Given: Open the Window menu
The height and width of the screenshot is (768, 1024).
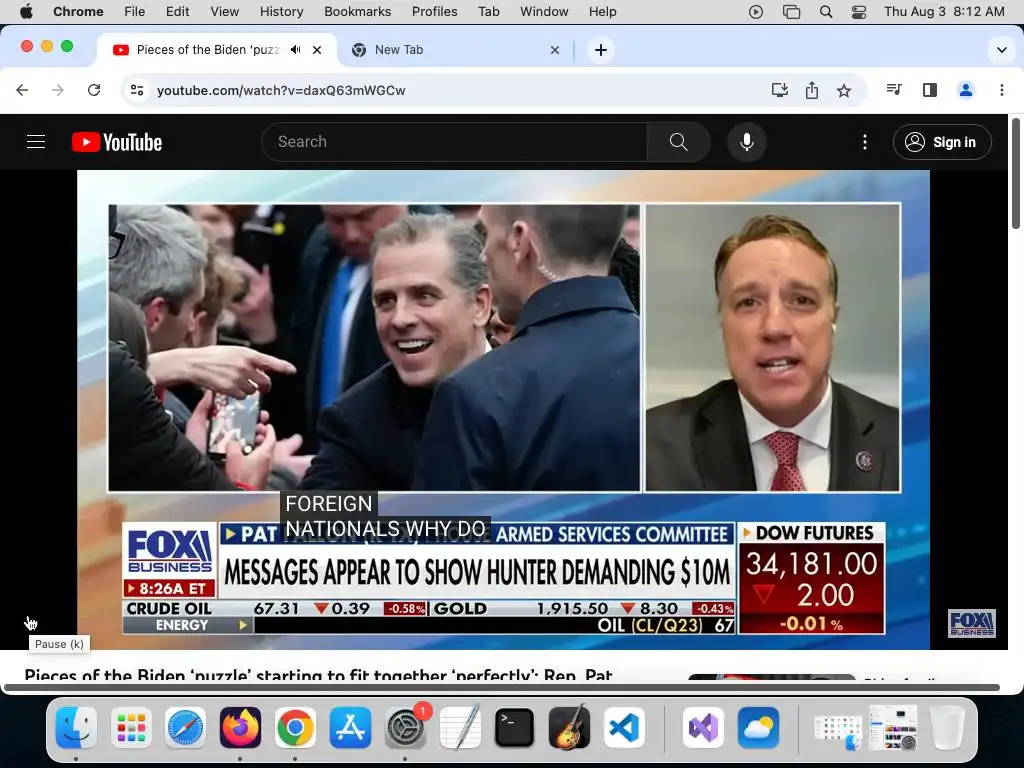Looking at the screenshot, I should (544, 12).
